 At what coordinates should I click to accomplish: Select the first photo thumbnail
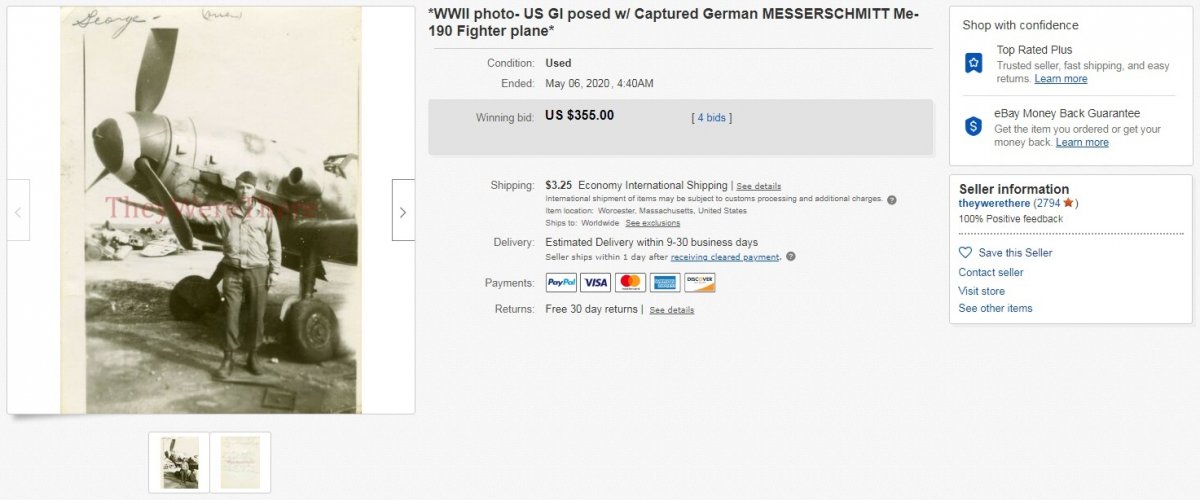coord(179,462)
